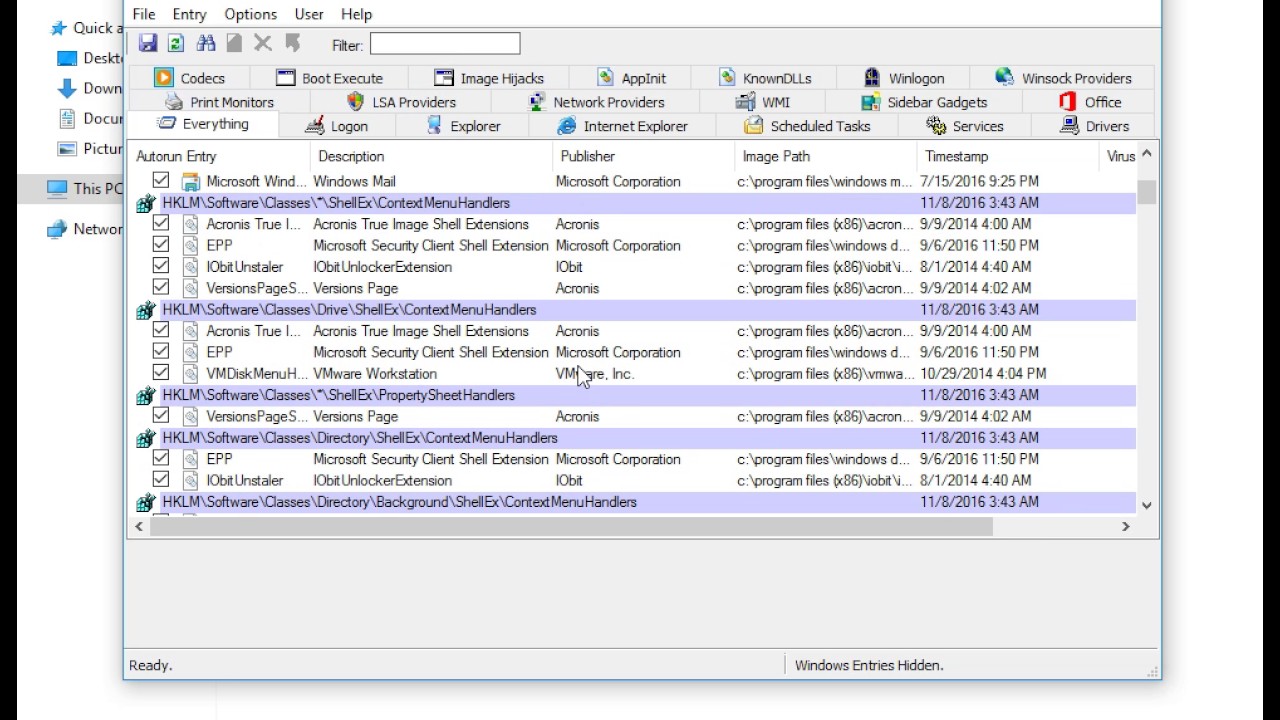Image resolution: width=1280 pixels, height=720 pixels.
Task: Uncheck Acronis True Image under *\ShellEx\ContextMenuHandlers
Action: pyautogui.click(x=161, y=224)
